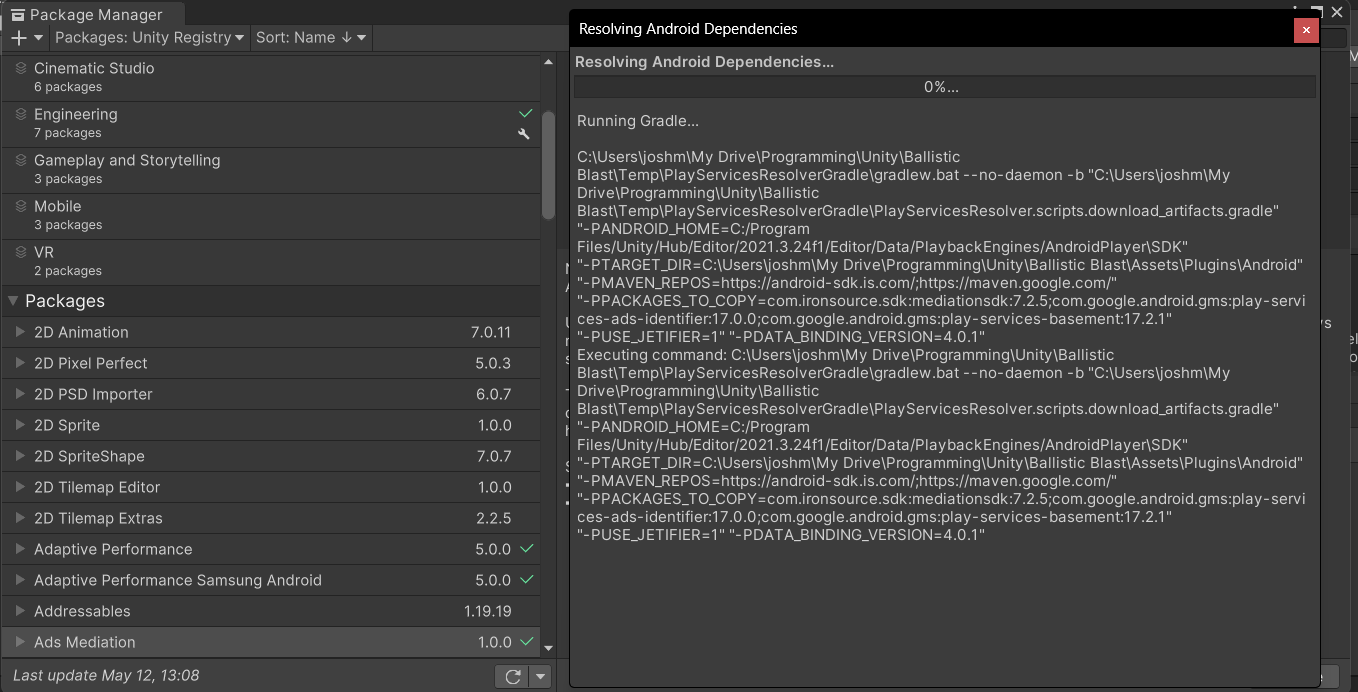1358x692 pixels.
Task: Click the Gameplay and Storytelling stack icon
Action: [21, 161]
